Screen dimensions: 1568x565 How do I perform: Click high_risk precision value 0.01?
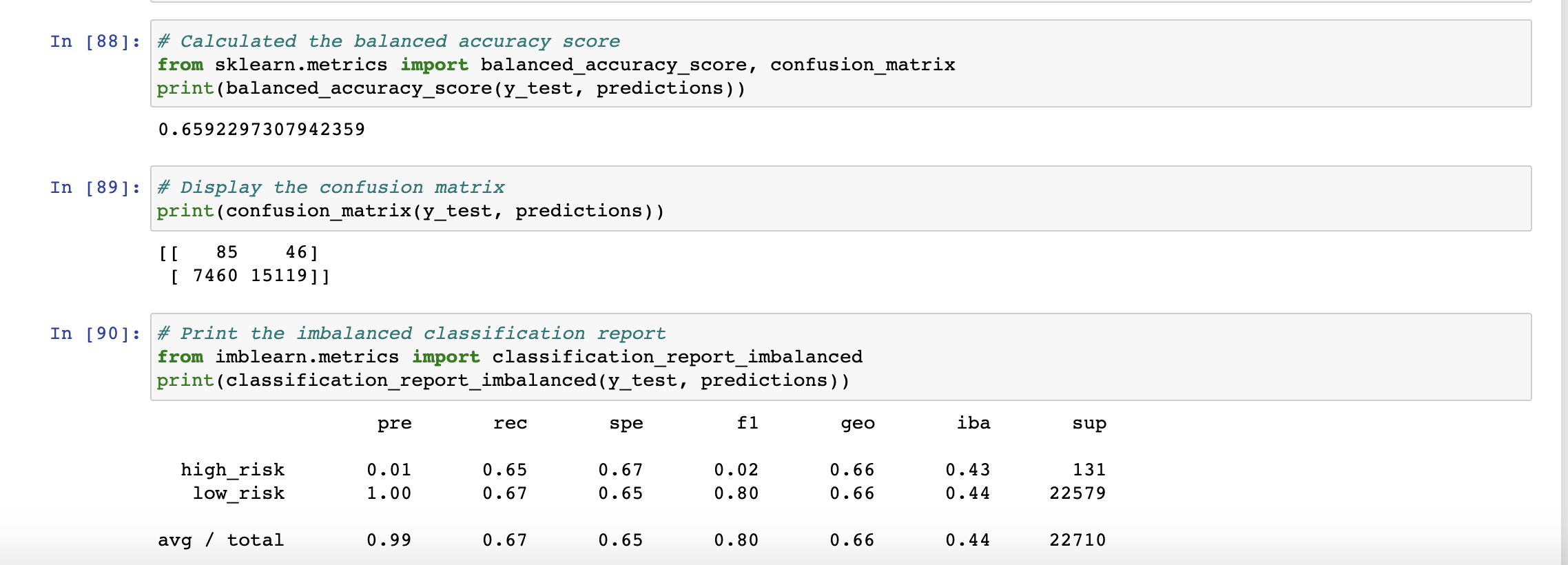[x=389, y=470]
